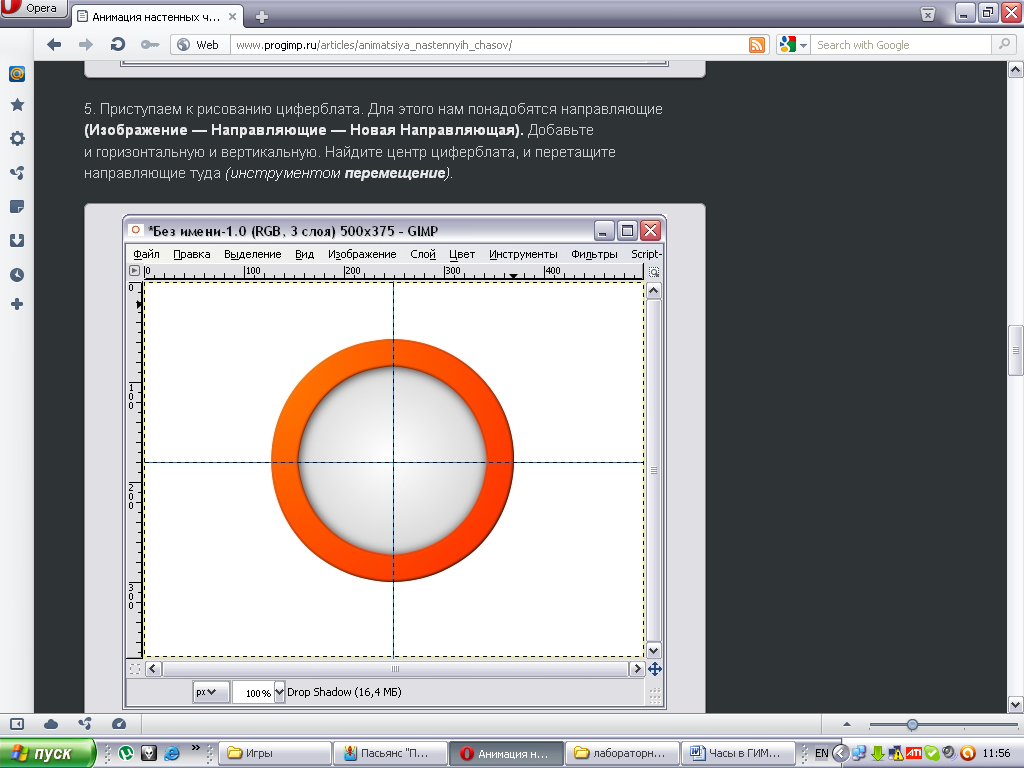The width and height of the screenshot is (1024, 768).
Task: Open the Opera main menu button
Action: 33,8
